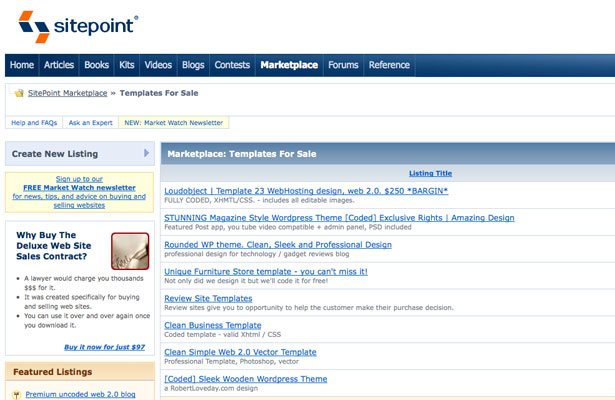Click the featured listing icon beside Premium uncoded blog
615x400 pixels.
click(16, 395)
